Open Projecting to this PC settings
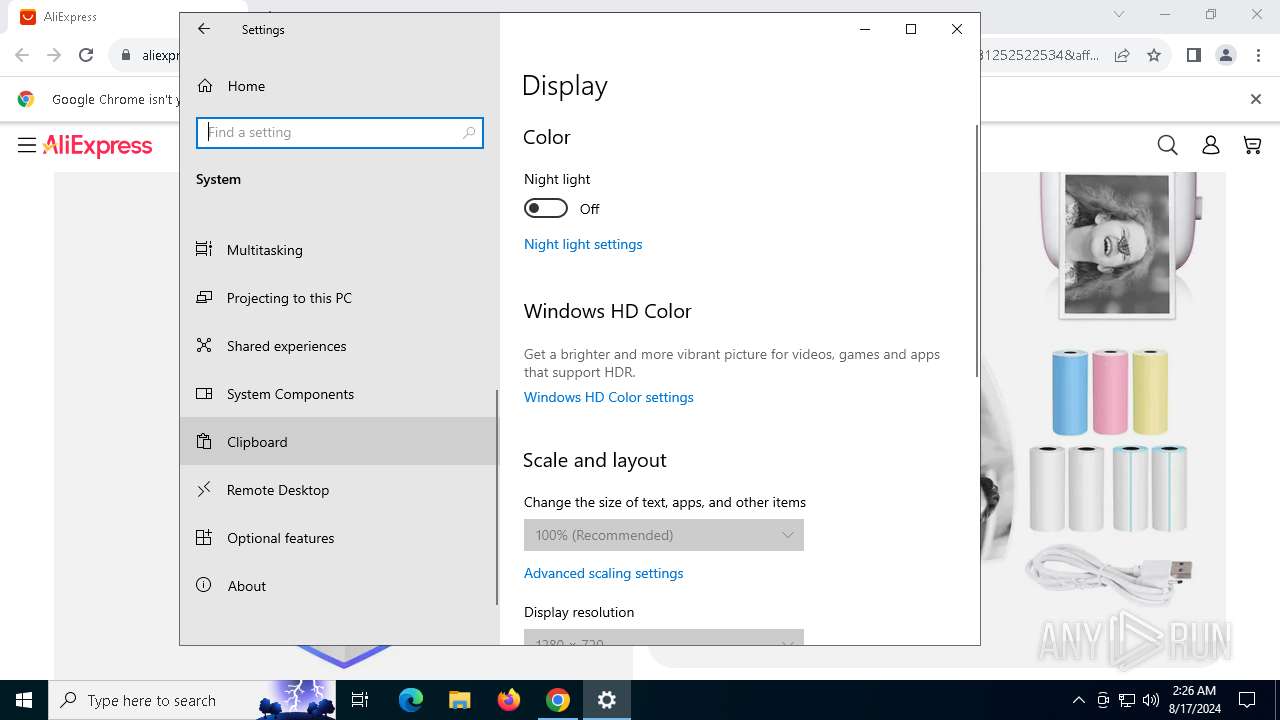Image resolution: width=1280 pixels, height=720 pixels. 339,298
